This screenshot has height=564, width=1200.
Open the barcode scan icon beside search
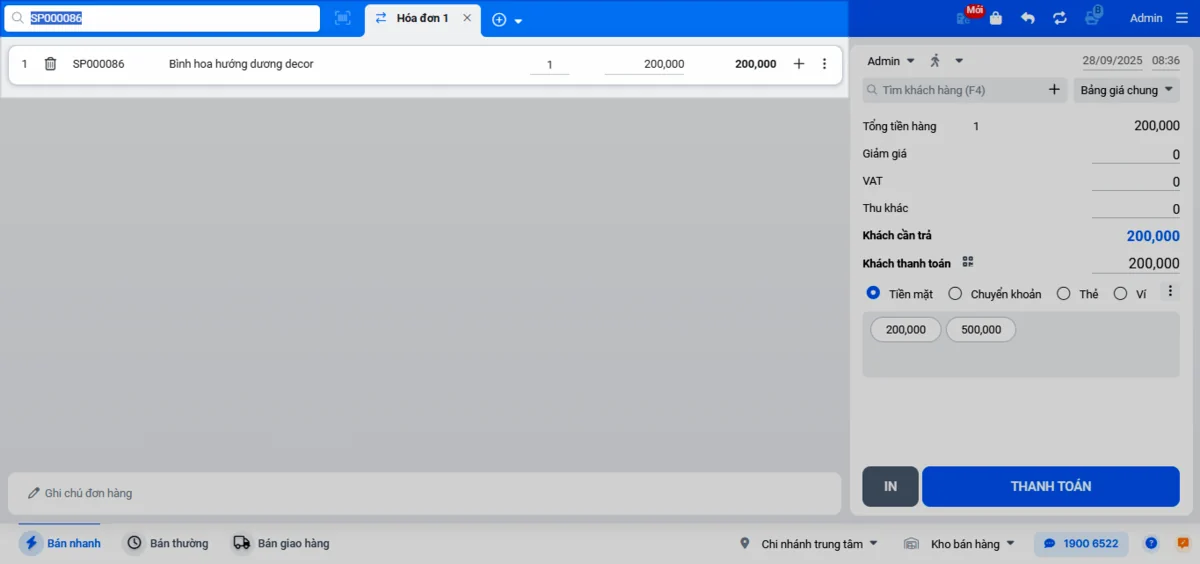pos(343,18)
